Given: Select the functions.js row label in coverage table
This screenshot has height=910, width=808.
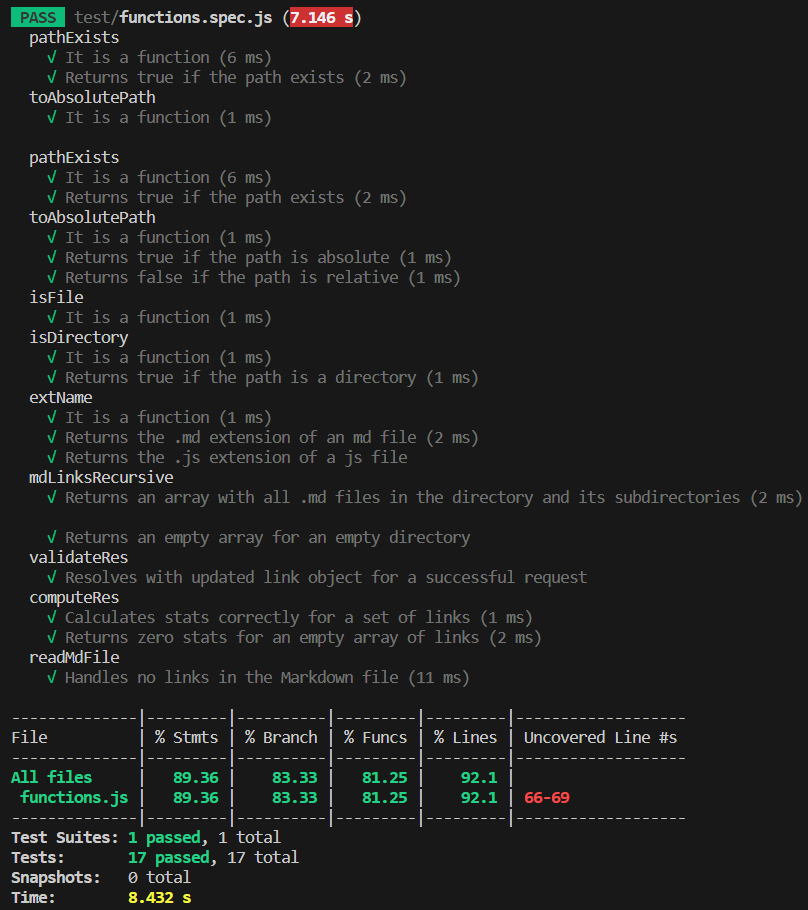Looking at the screenshot, I should (x=74, y=797).
